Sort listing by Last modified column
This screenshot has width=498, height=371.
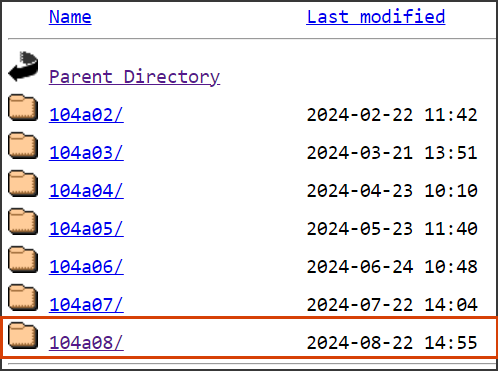click(x=376, y=17)
